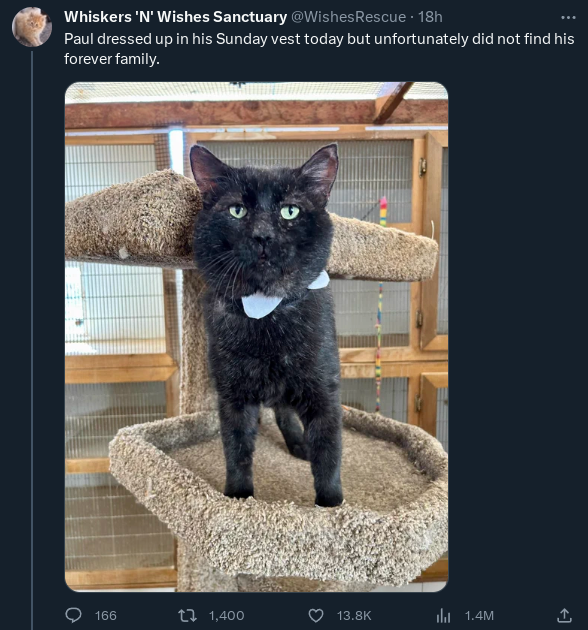Click the tweet line starting 'Paul dressed up'
588x630 pixels.
point(319,39)
